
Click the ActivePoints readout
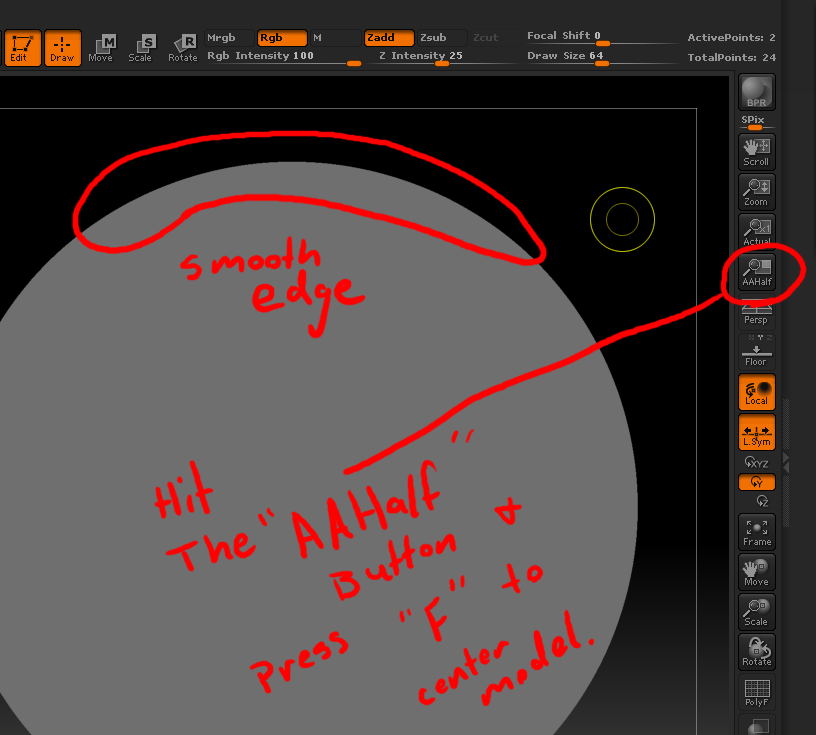pyautogui.click(x=731, y=37)
